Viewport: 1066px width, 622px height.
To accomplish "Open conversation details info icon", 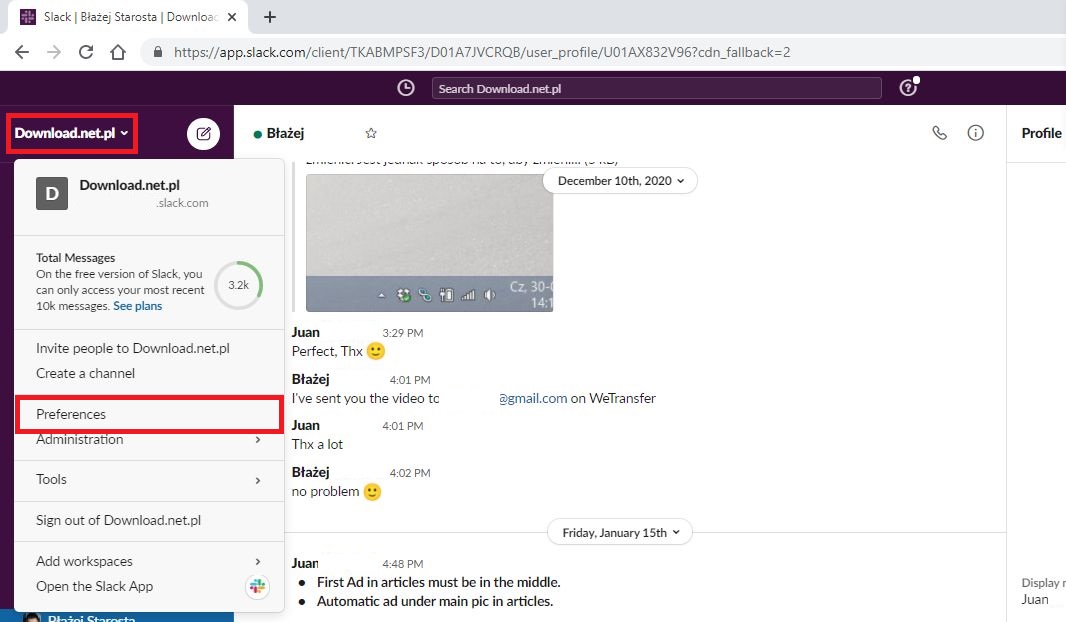I will [975, 133].
